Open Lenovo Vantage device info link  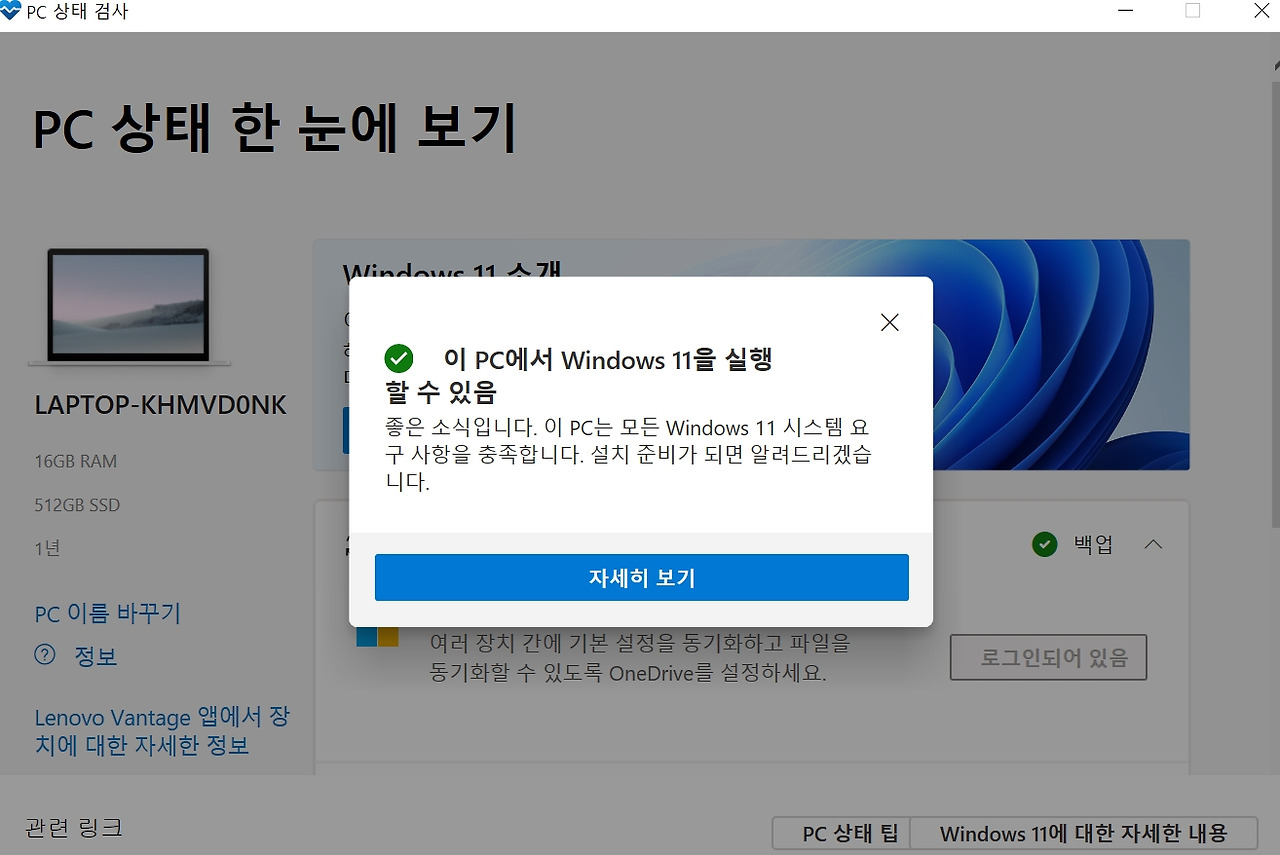tap(162, 731)
